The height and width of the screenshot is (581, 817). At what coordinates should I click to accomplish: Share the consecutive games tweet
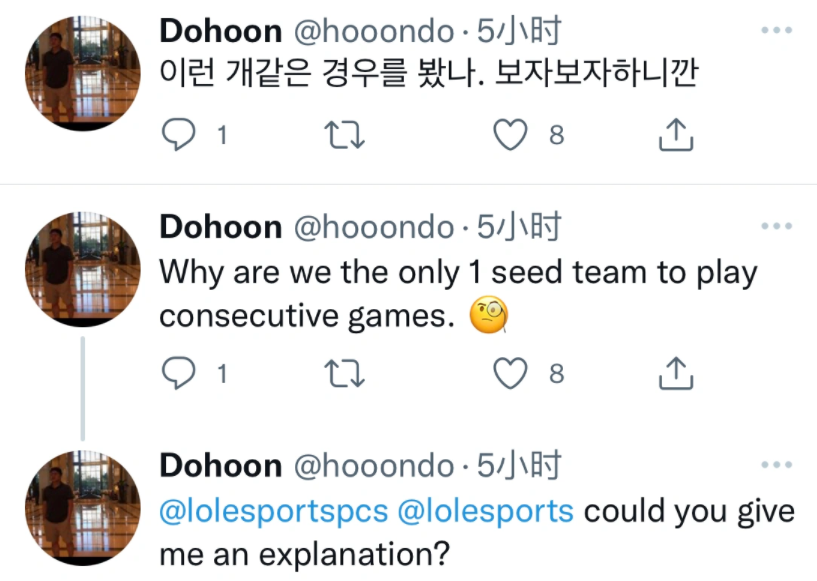(676, 373)
